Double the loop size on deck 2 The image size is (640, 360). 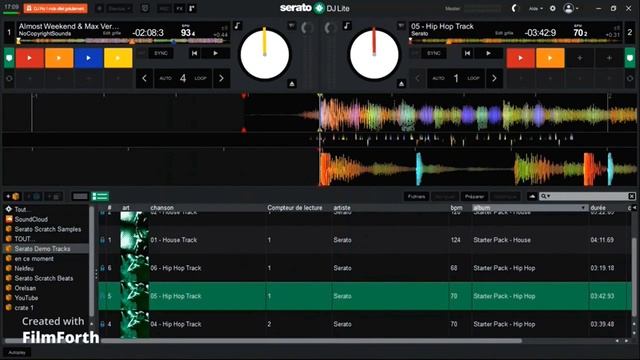(494, 78)
